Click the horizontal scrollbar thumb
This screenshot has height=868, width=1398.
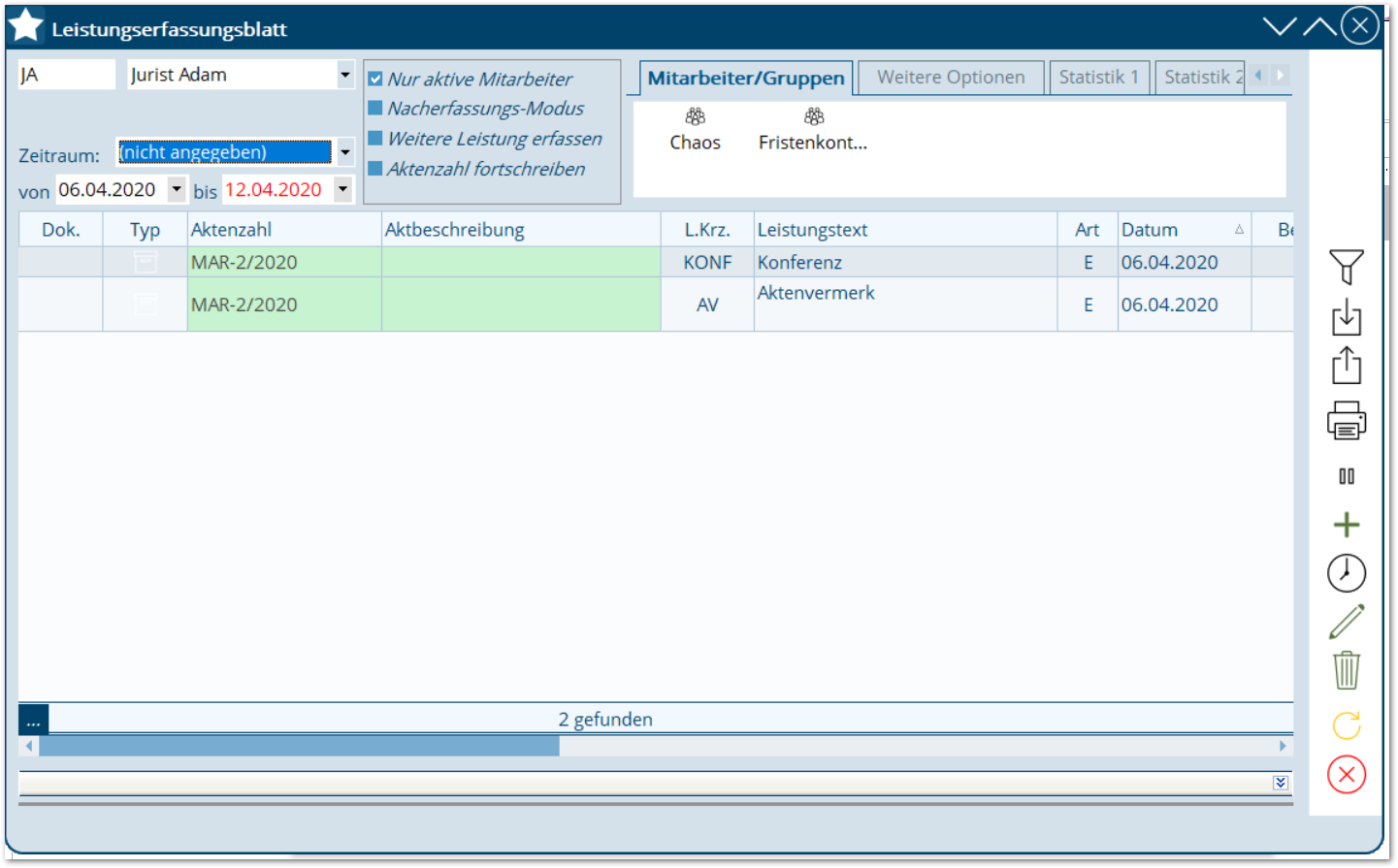click(299, 746)
